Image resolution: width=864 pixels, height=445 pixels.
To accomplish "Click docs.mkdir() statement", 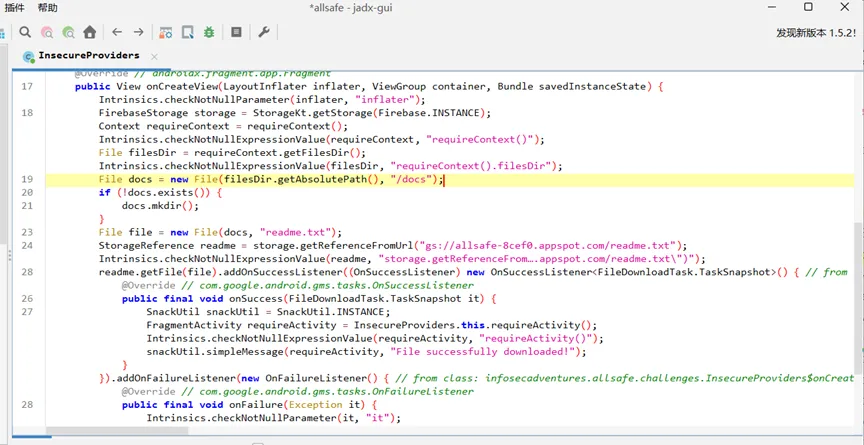I will click(160, 205).
